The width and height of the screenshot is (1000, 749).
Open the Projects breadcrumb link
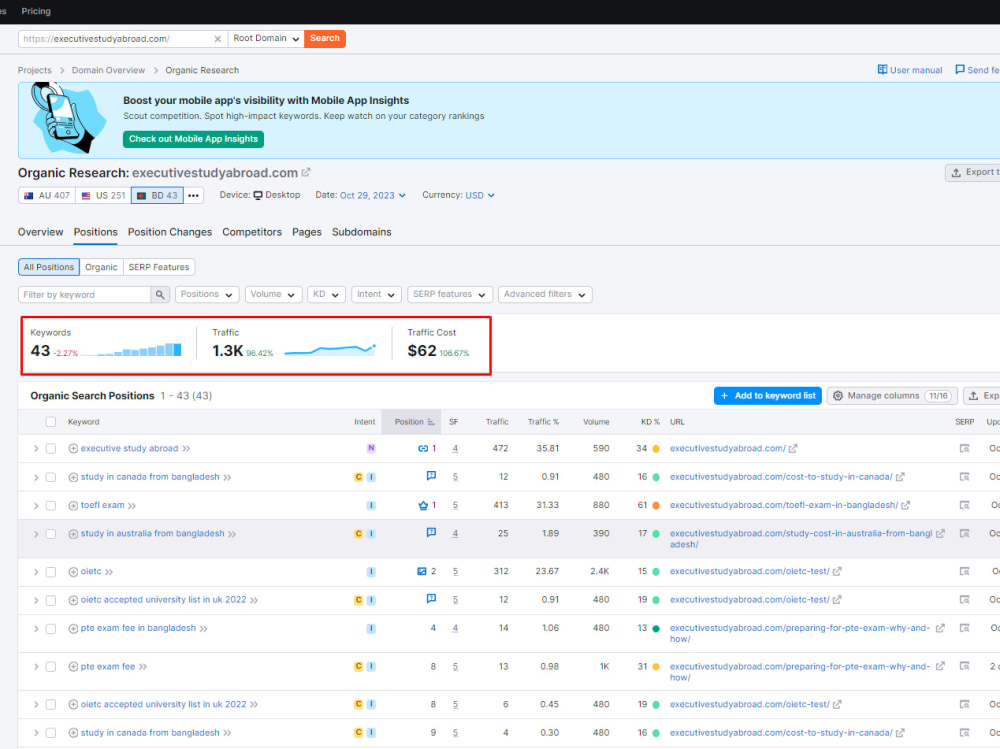[34, 70]
